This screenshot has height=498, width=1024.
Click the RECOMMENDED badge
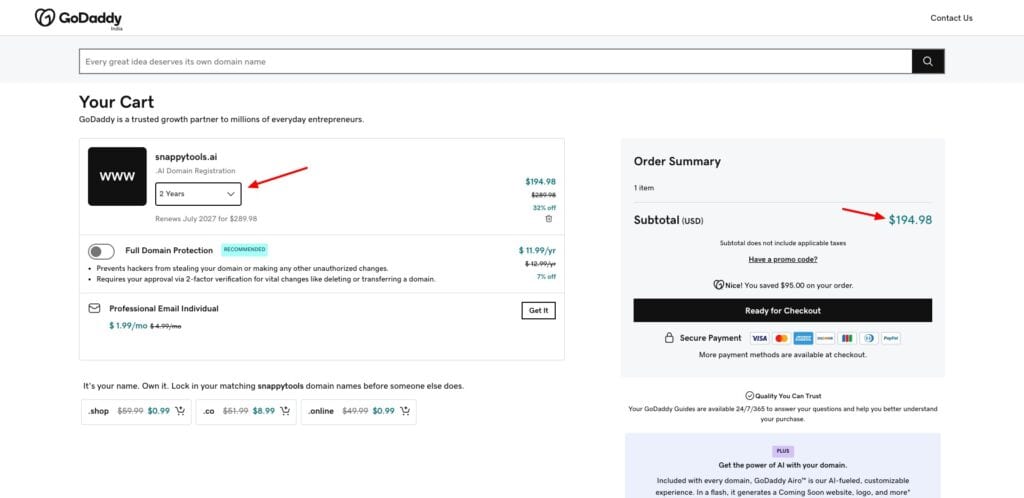(x=244, y=249)
